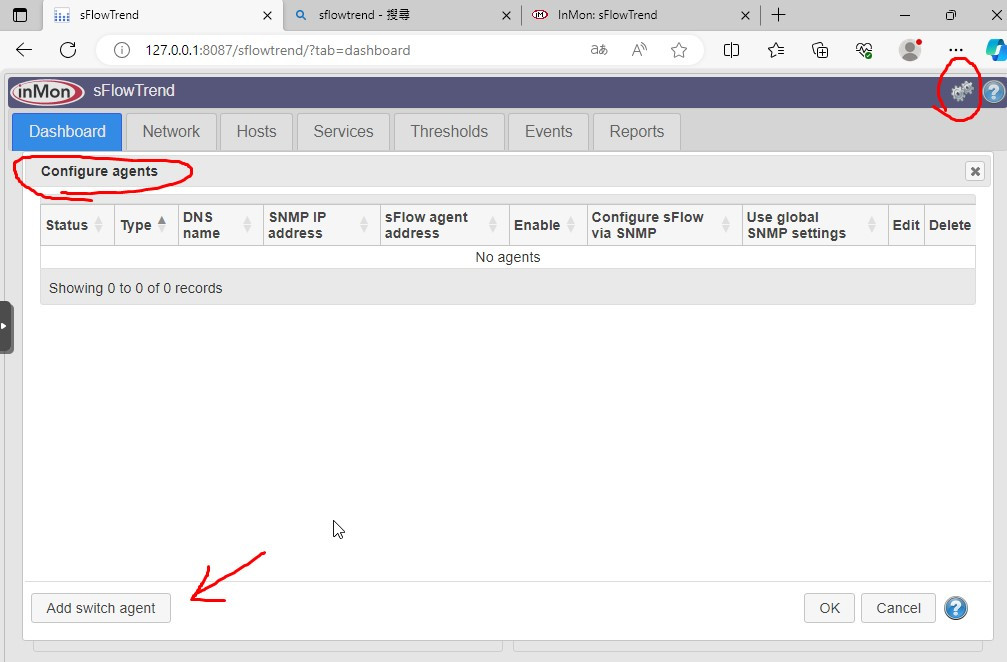Open the favorites list
Viewport: 1007px width, 662px height.
[776, 50]
